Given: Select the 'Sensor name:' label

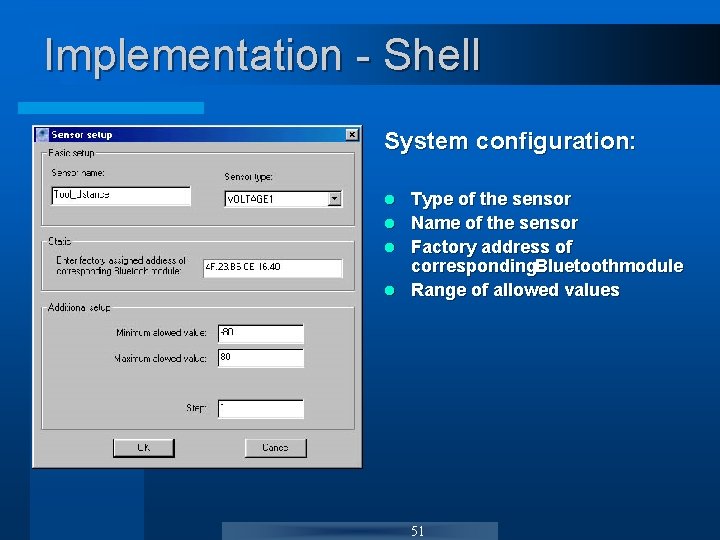Looking at the screenshot, I should 78,173.
